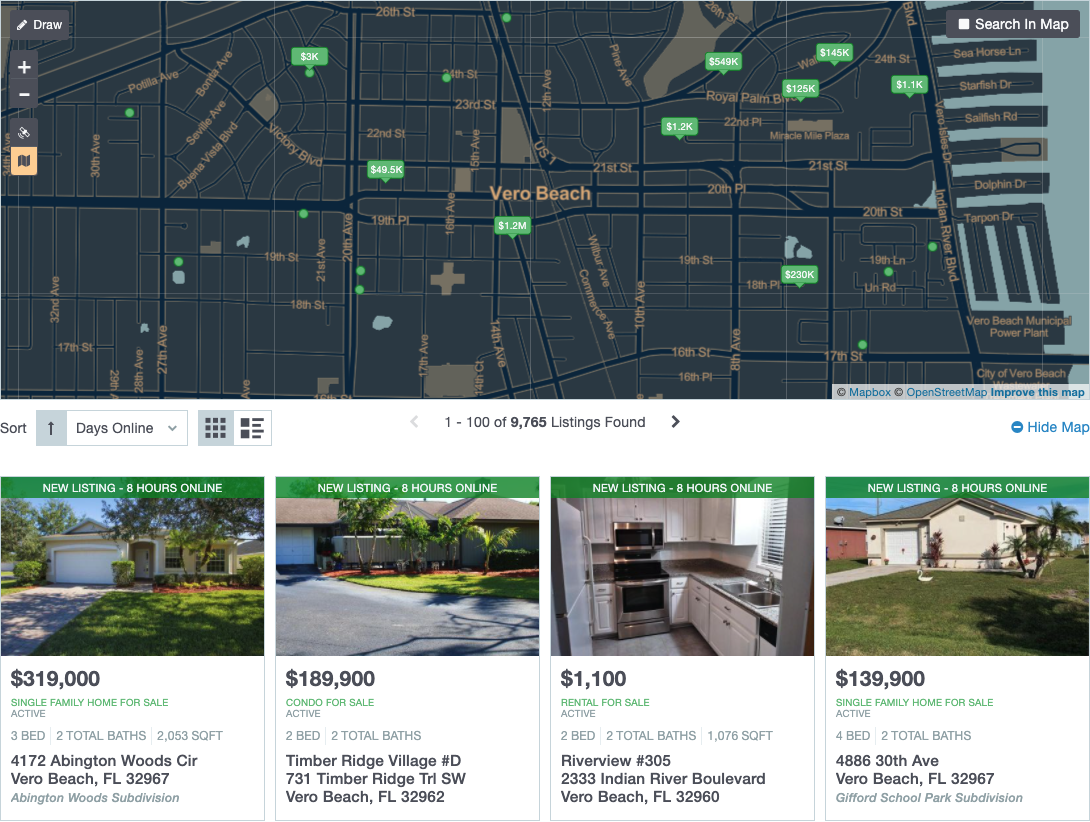Click the Hide Map link

click(x=1049, y=427)
